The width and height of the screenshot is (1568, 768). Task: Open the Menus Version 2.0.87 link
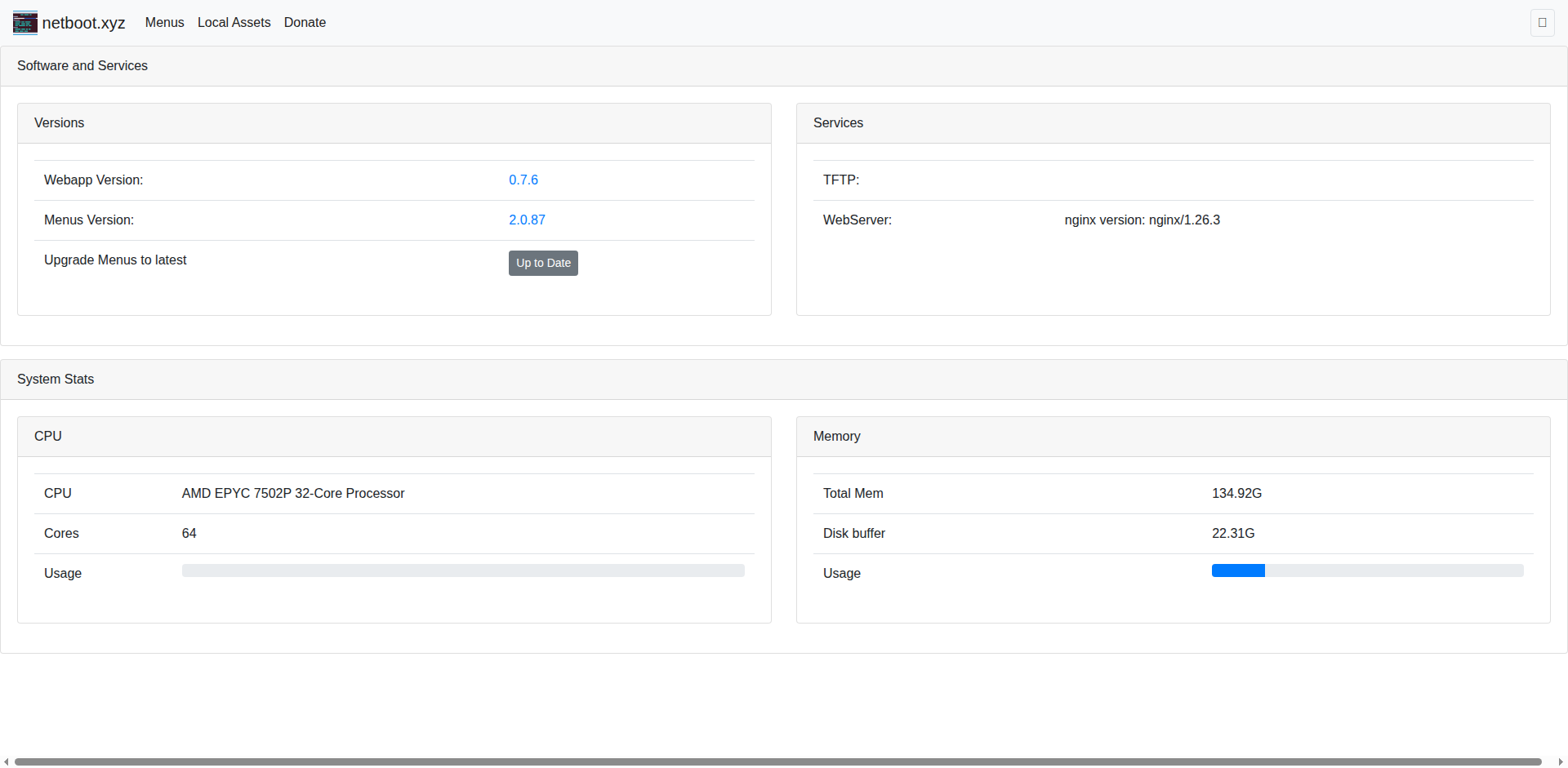(527, 220)
